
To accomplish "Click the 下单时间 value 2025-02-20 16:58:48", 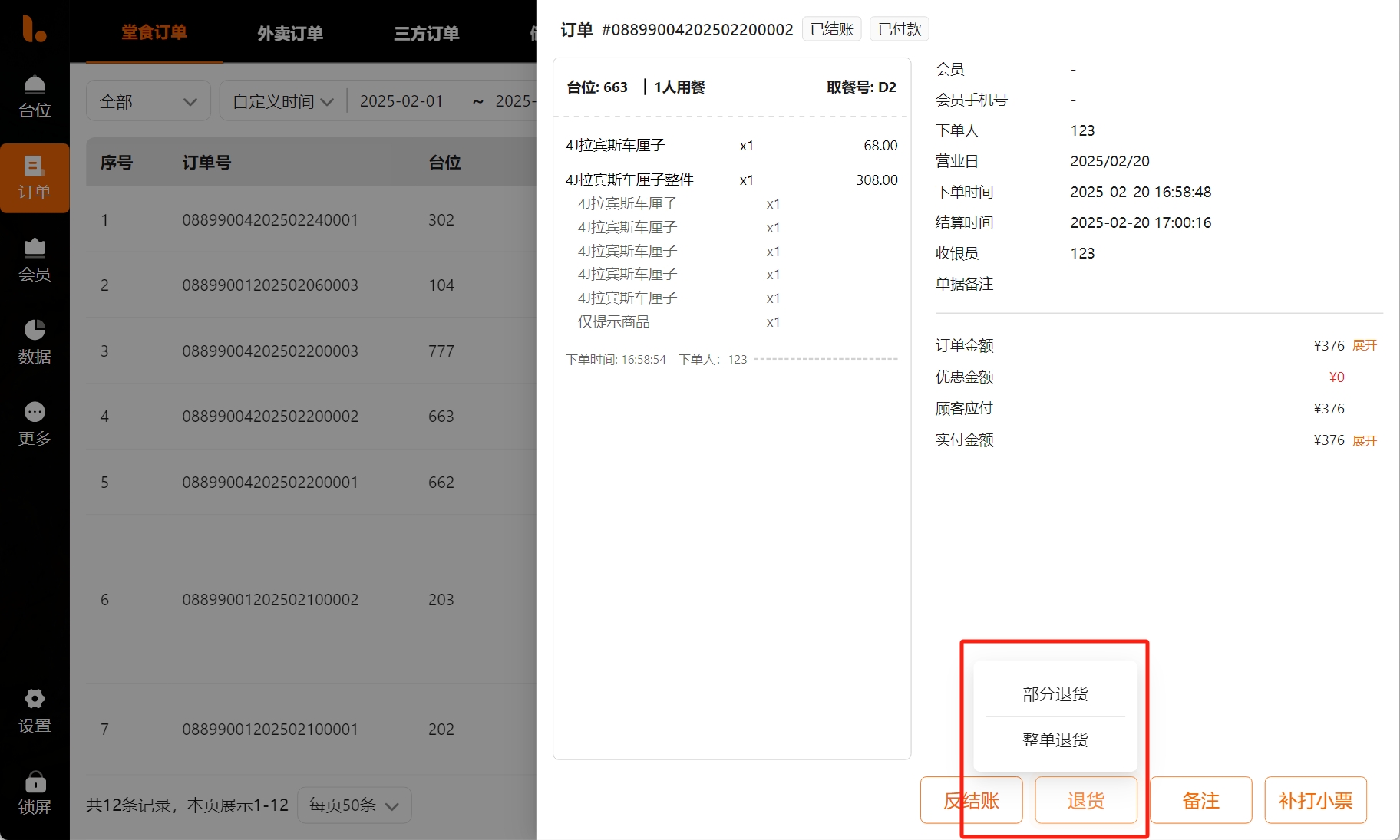I will pyautogui.click(x=1141, y=193).
